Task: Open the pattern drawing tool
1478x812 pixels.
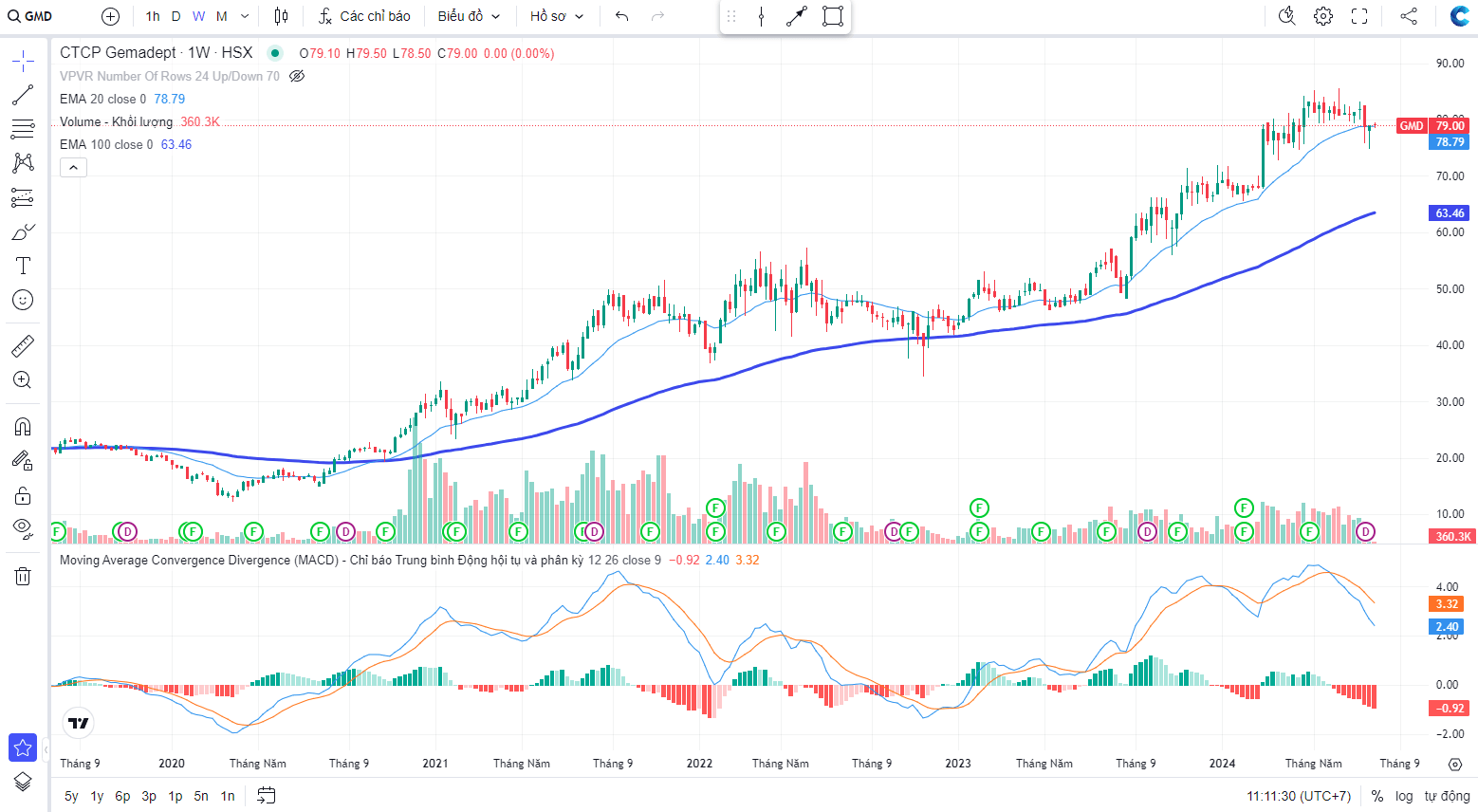Action: tap(23, 163)
